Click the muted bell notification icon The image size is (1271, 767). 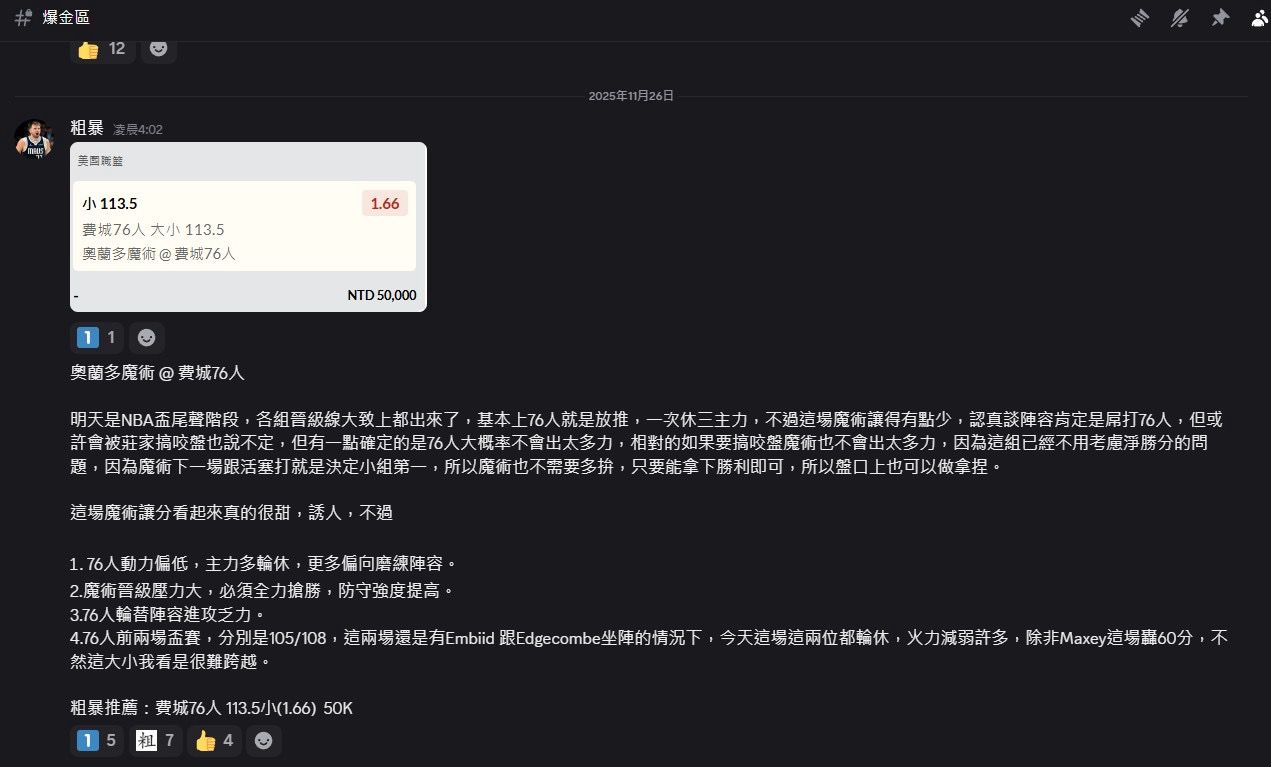pos(1180,18)
